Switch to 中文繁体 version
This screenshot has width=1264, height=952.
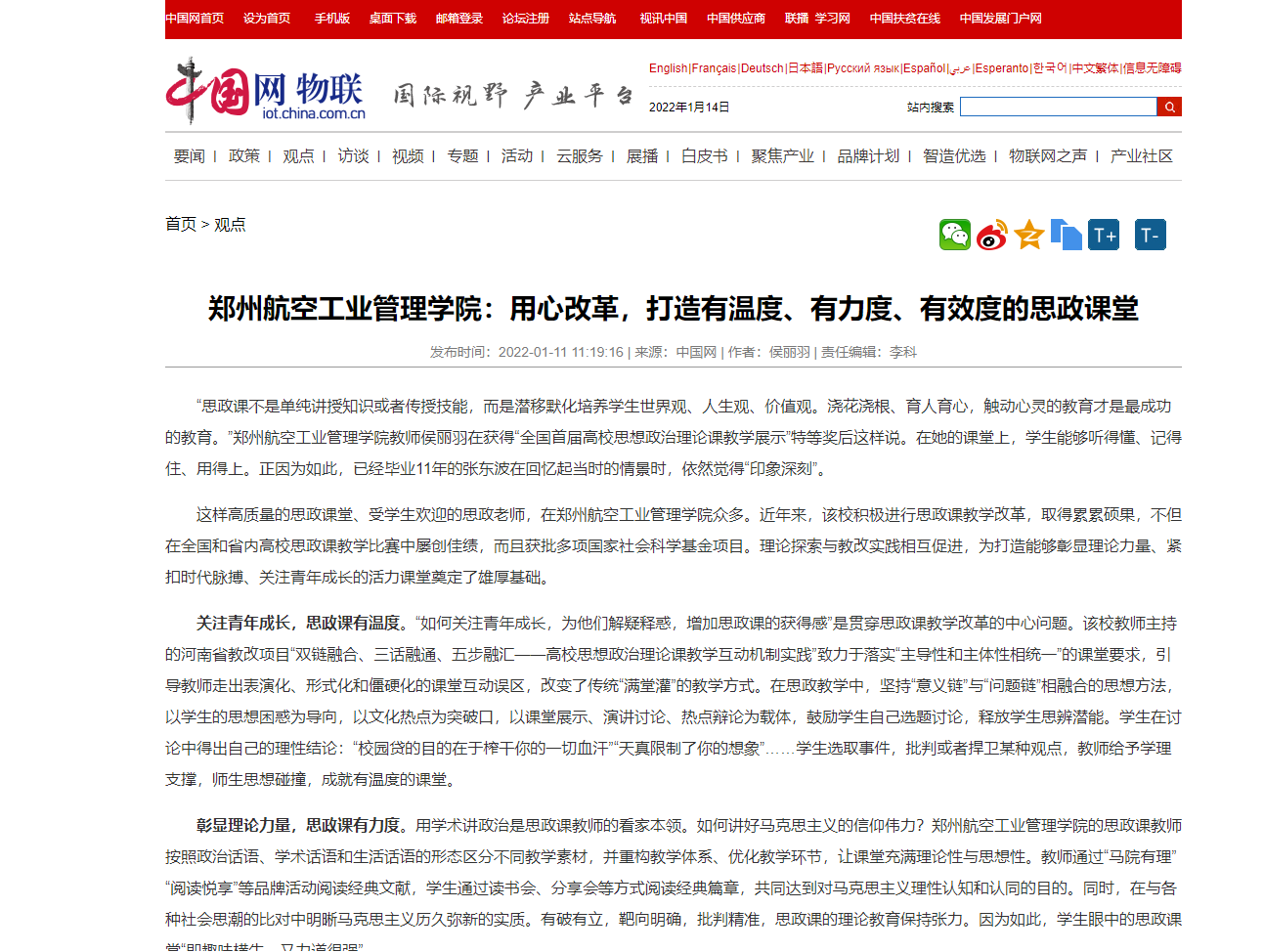1095,68
